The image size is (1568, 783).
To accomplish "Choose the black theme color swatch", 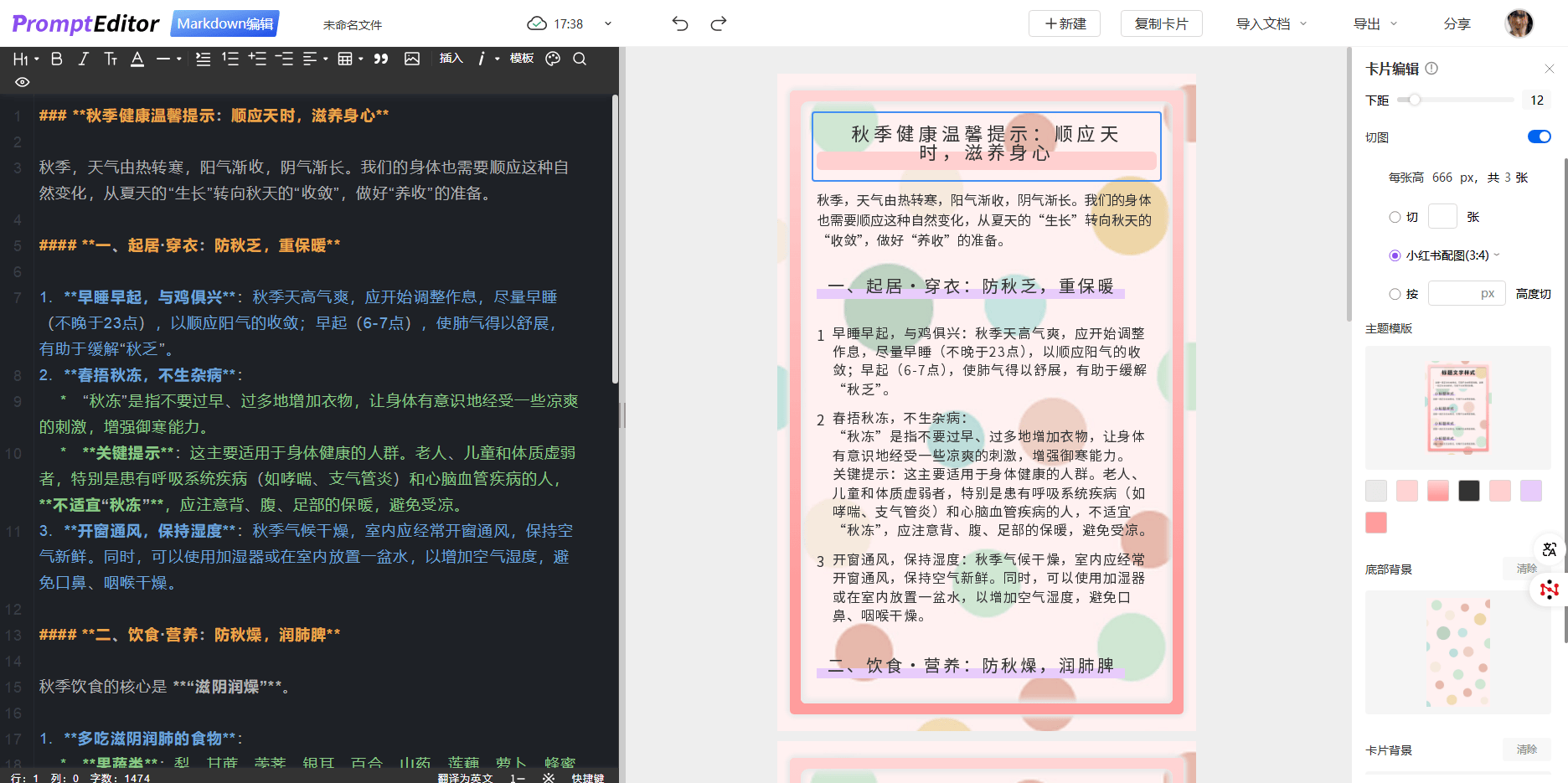I will [x=1468, y=491].
